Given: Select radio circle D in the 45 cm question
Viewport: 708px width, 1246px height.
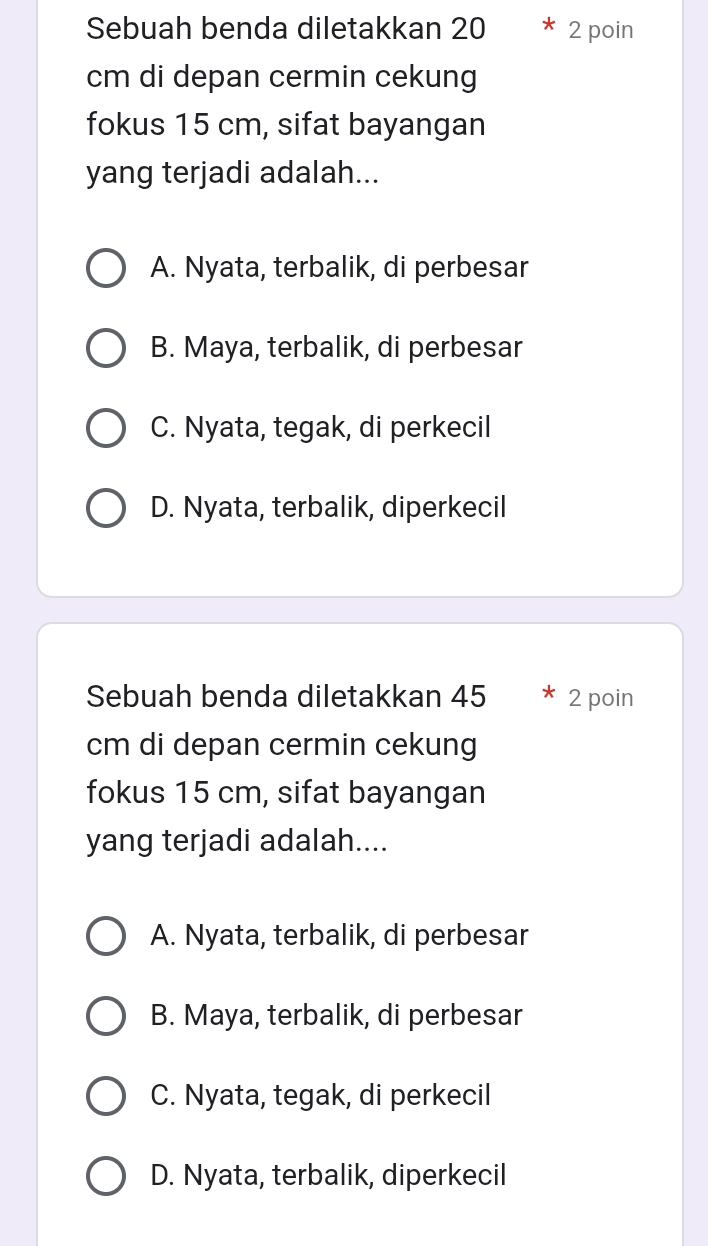Looking at the screenshot, I should (106, 1176).
